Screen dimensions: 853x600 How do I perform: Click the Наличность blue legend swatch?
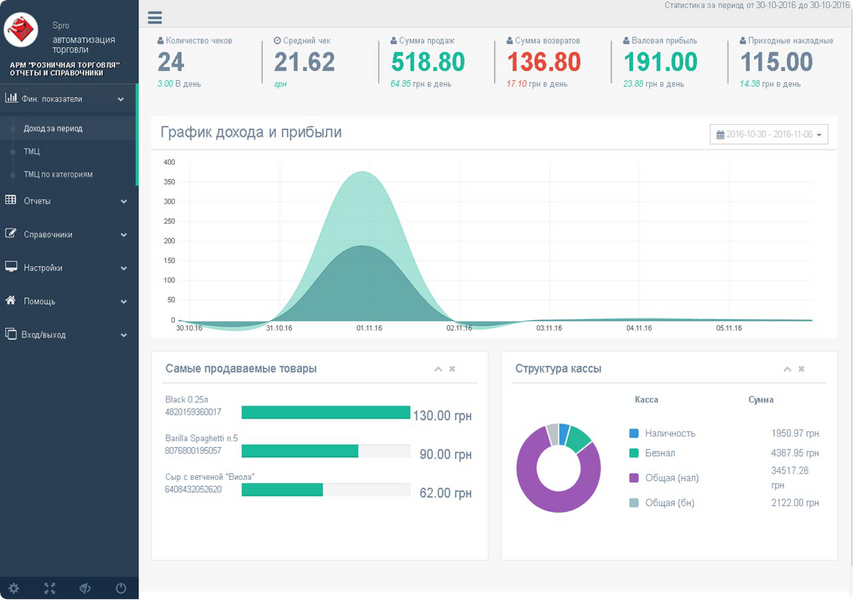pyautogui.click(x=634, y=433)
